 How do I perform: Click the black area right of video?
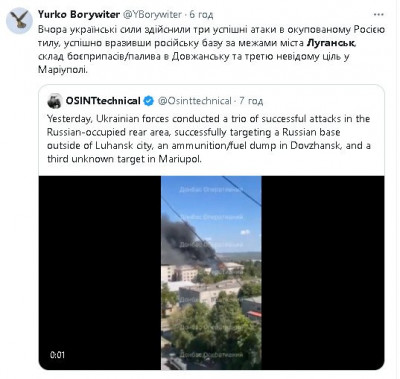pyautogui.click(x=323, y=273)
